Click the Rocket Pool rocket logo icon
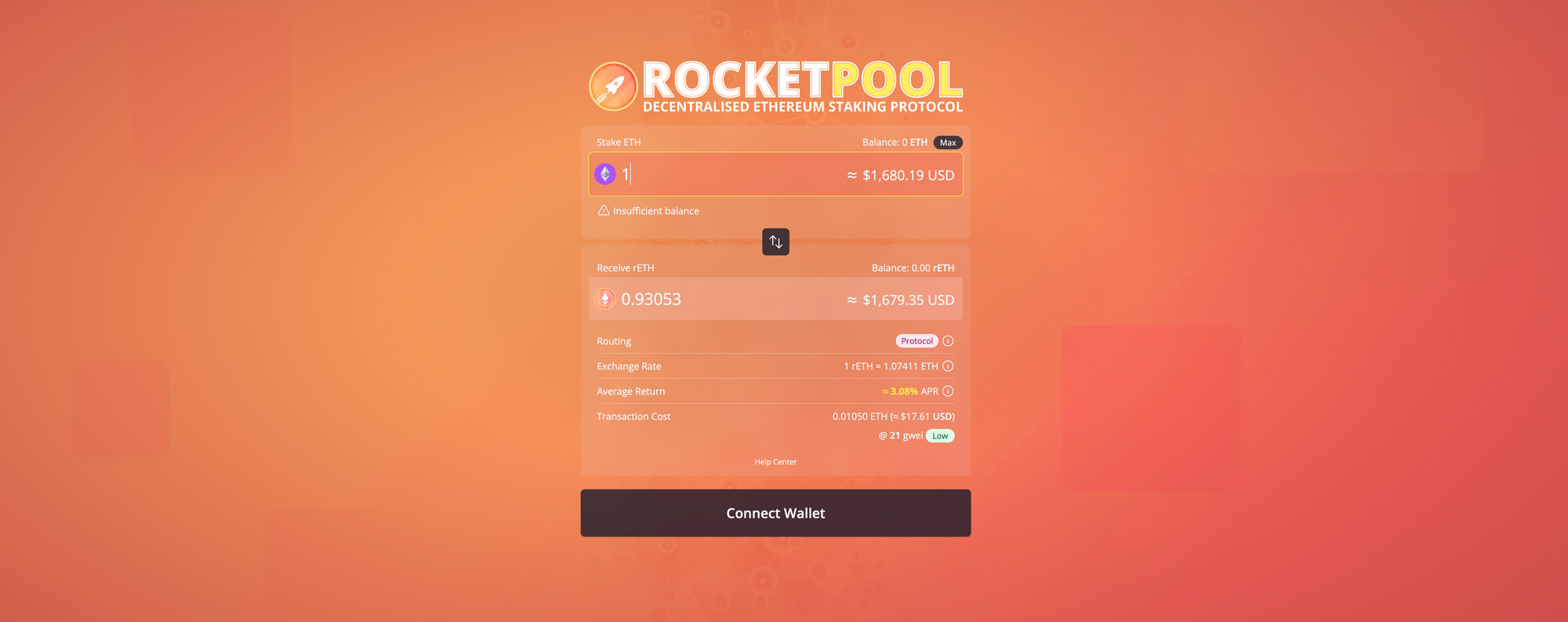The image size is (1568, 622). (613, 86)
